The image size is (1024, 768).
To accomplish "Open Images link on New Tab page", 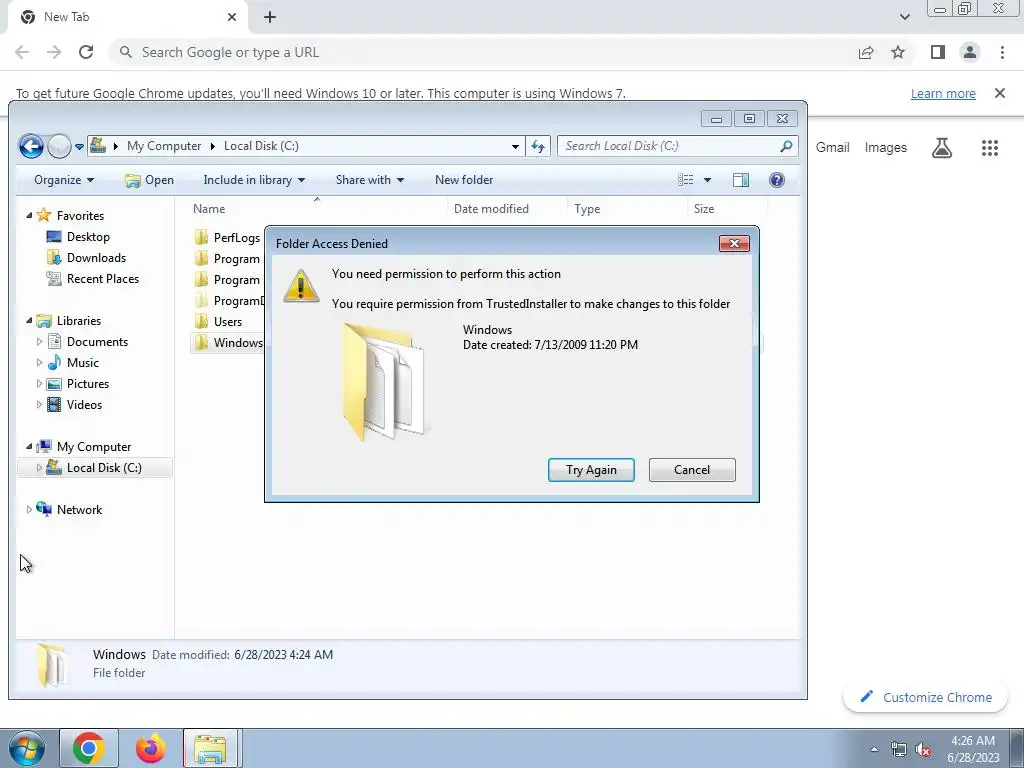I will [x=886, y=148].
